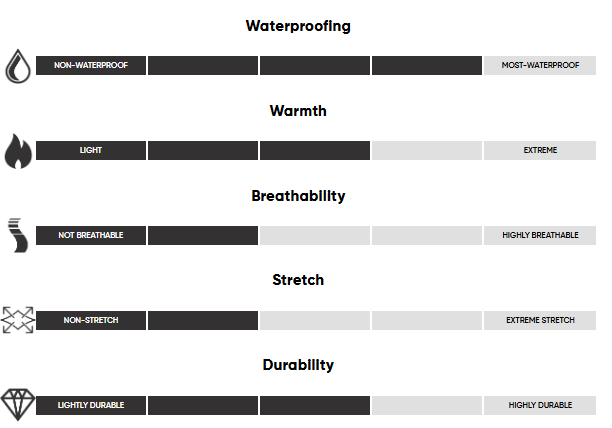
Task: Click the HIGHLY DURABLE segment
Action: point(539,405)
